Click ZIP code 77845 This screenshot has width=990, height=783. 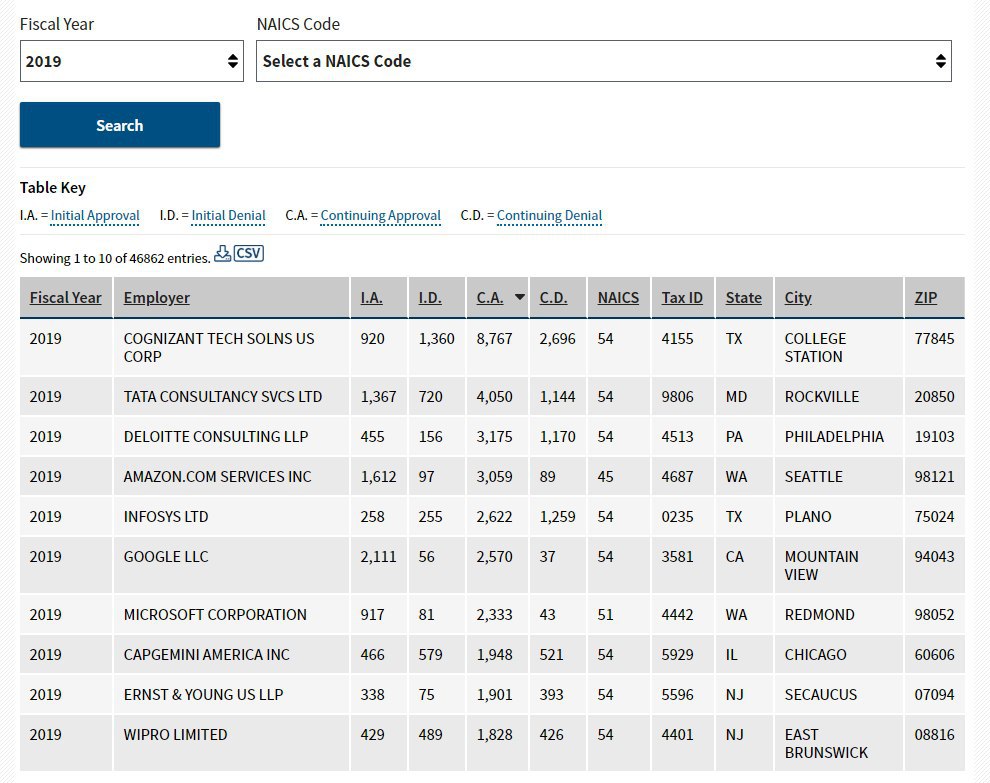pos(934,338)
